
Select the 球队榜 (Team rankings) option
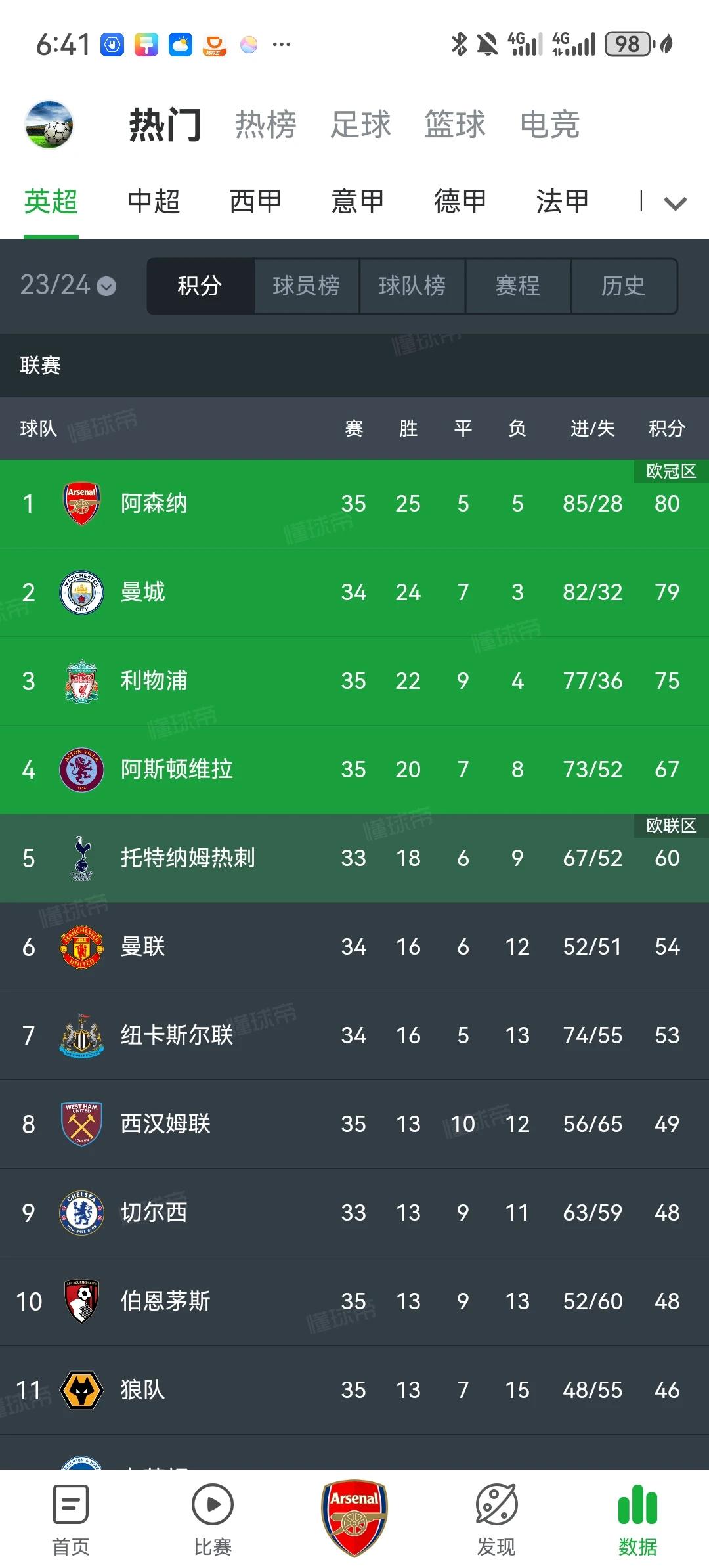[412, 286]
